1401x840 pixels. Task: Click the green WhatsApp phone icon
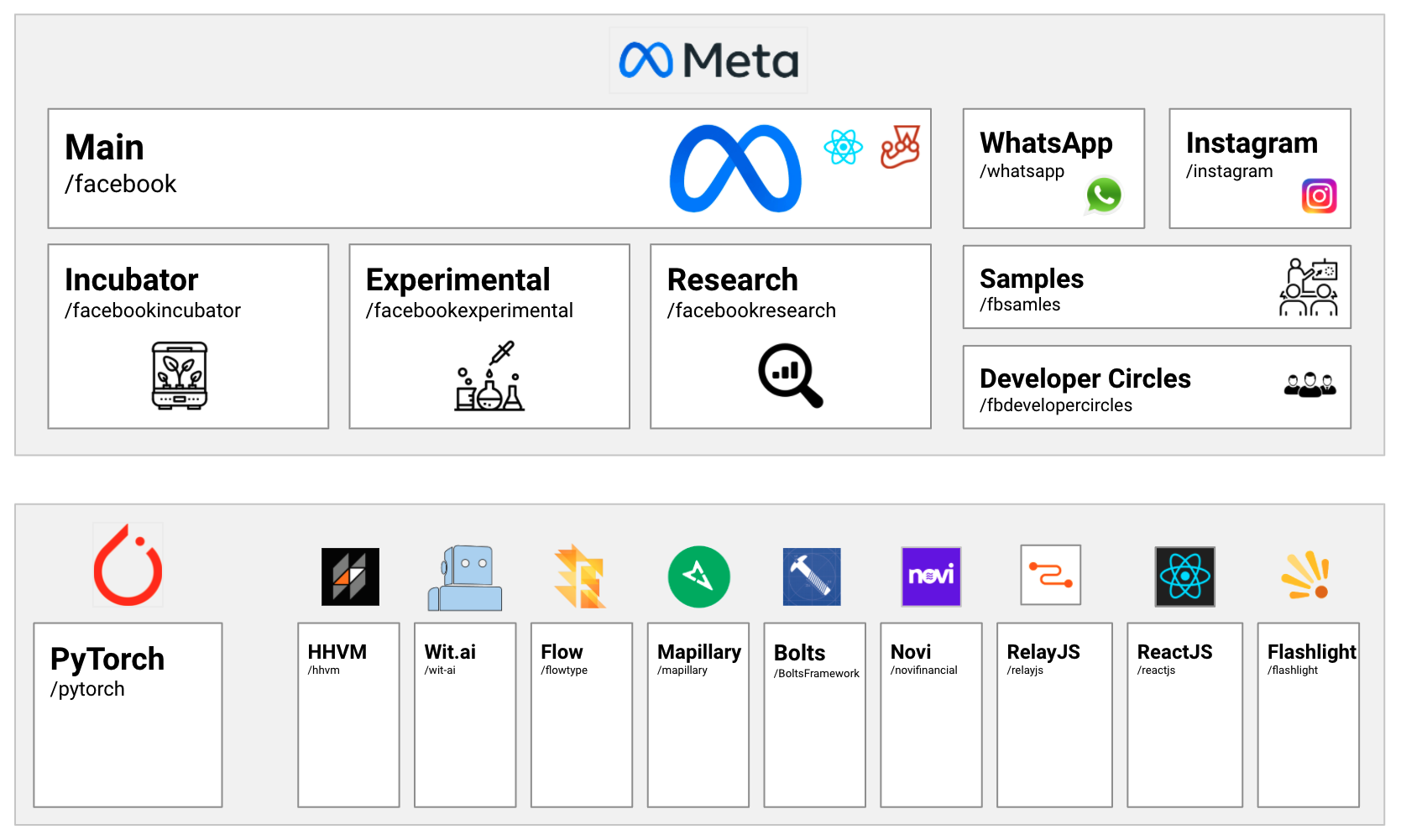point(1104,196)
